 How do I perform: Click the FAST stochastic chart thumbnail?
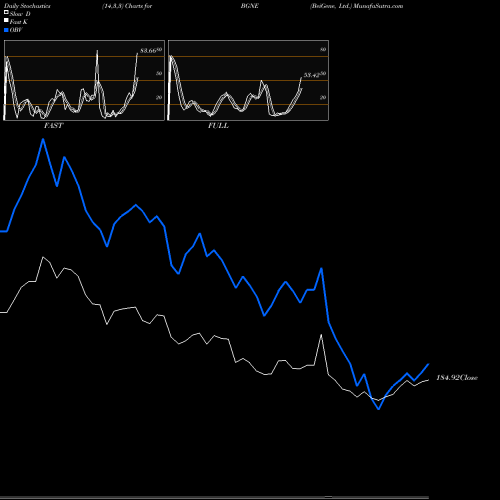coord(84,80)
